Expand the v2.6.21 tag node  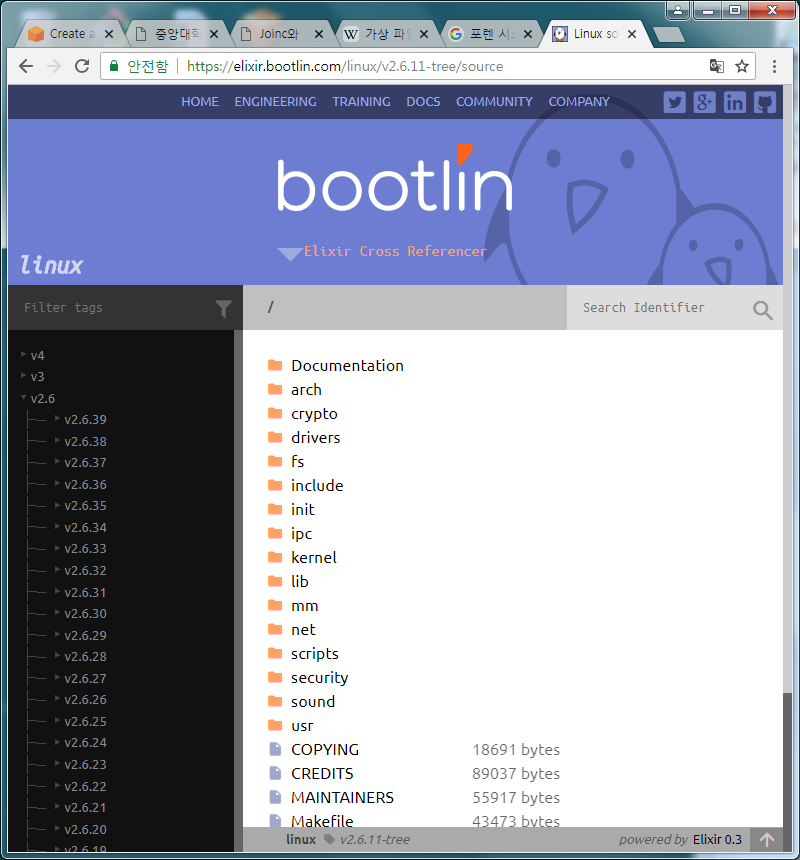pos(57,807)
